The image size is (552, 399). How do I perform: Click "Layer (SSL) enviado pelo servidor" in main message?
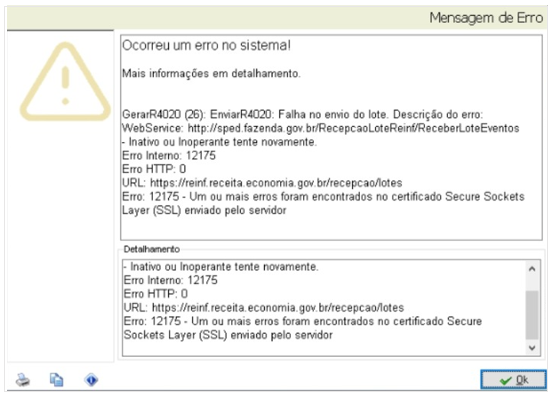click(204, 211)
